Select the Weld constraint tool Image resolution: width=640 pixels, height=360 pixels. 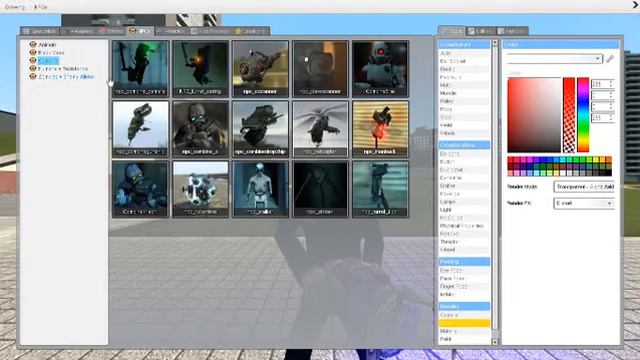pyautogui.click(x=464, y=125)
